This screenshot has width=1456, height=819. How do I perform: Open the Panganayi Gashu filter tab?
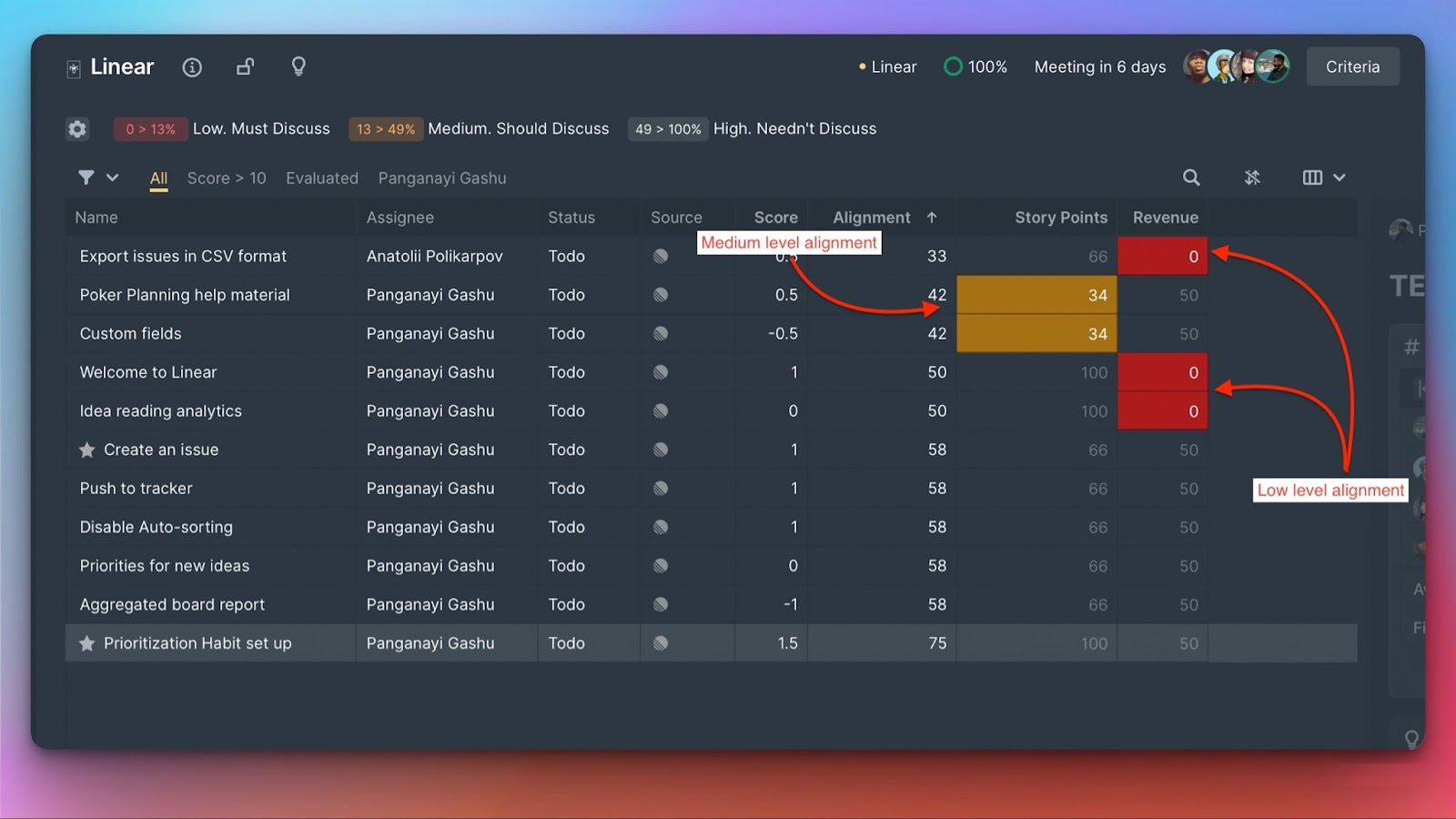(442, 178)
